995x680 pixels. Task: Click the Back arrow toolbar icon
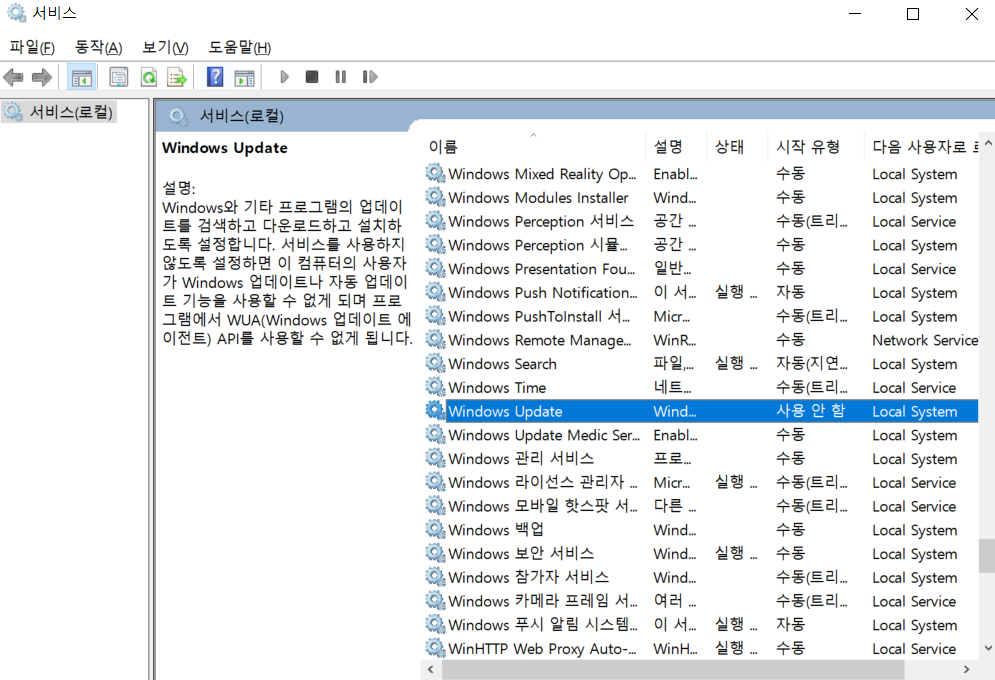(13, 77)
